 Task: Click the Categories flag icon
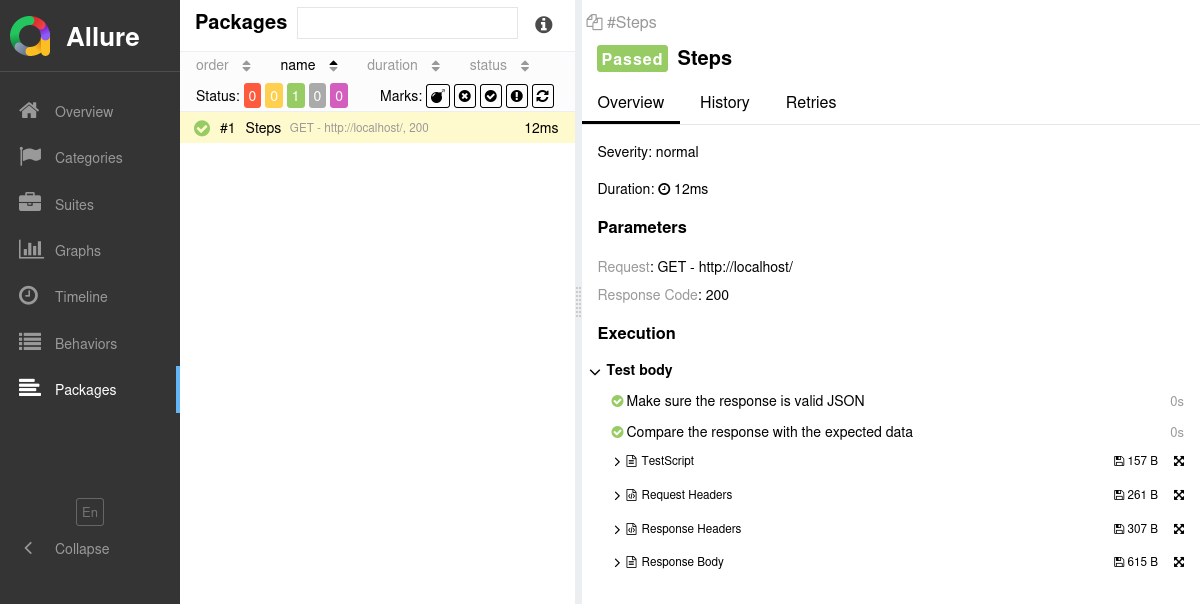coord(30,157)
